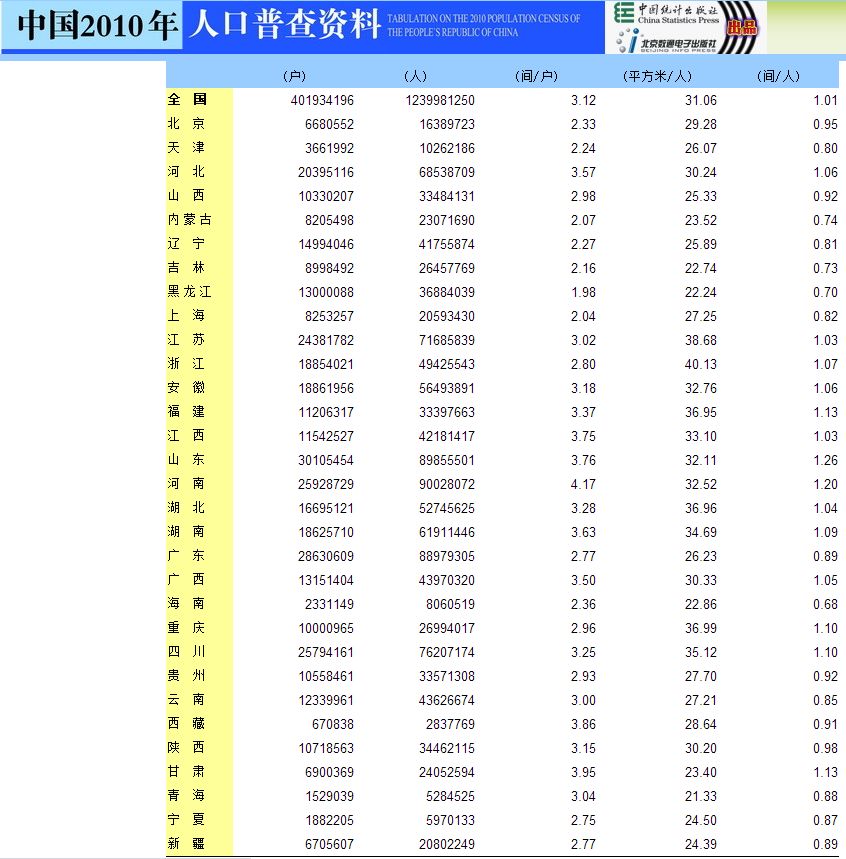Click the 全国 row label

187,99
